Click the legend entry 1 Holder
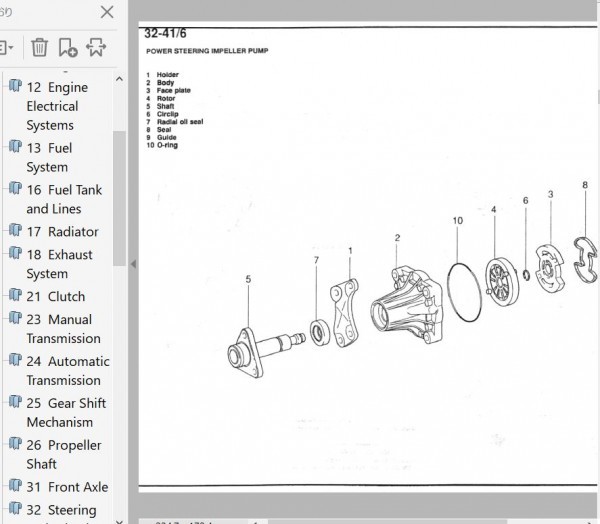Screen dimensions: 600x524 click(x=163, y=75)
